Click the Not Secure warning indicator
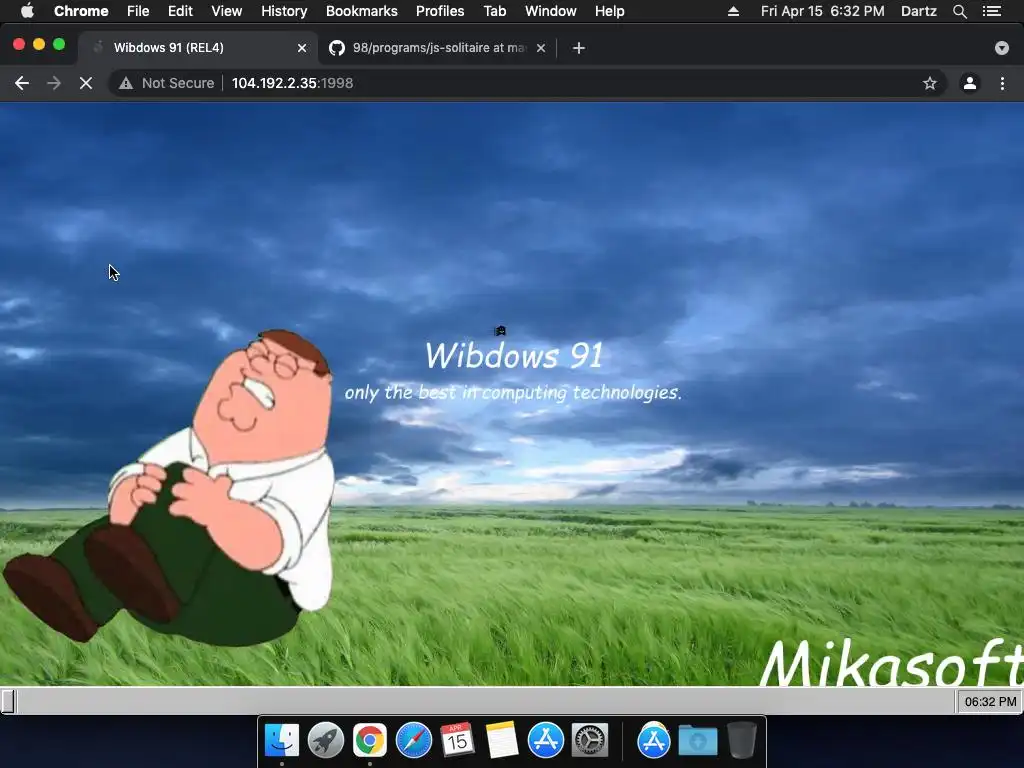 click(x=167, y=83)
